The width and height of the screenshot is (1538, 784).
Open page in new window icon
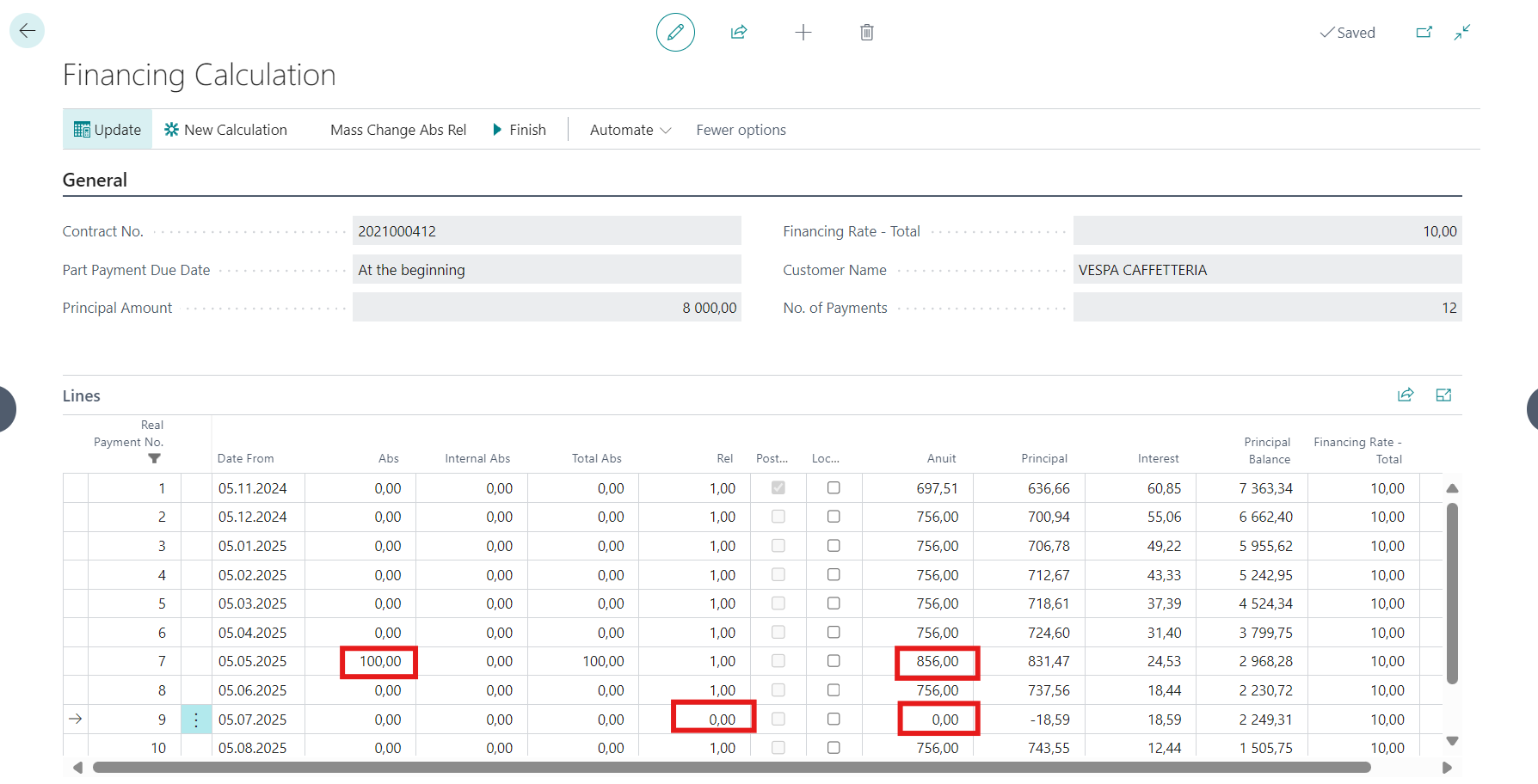(x=1424, y=33)
